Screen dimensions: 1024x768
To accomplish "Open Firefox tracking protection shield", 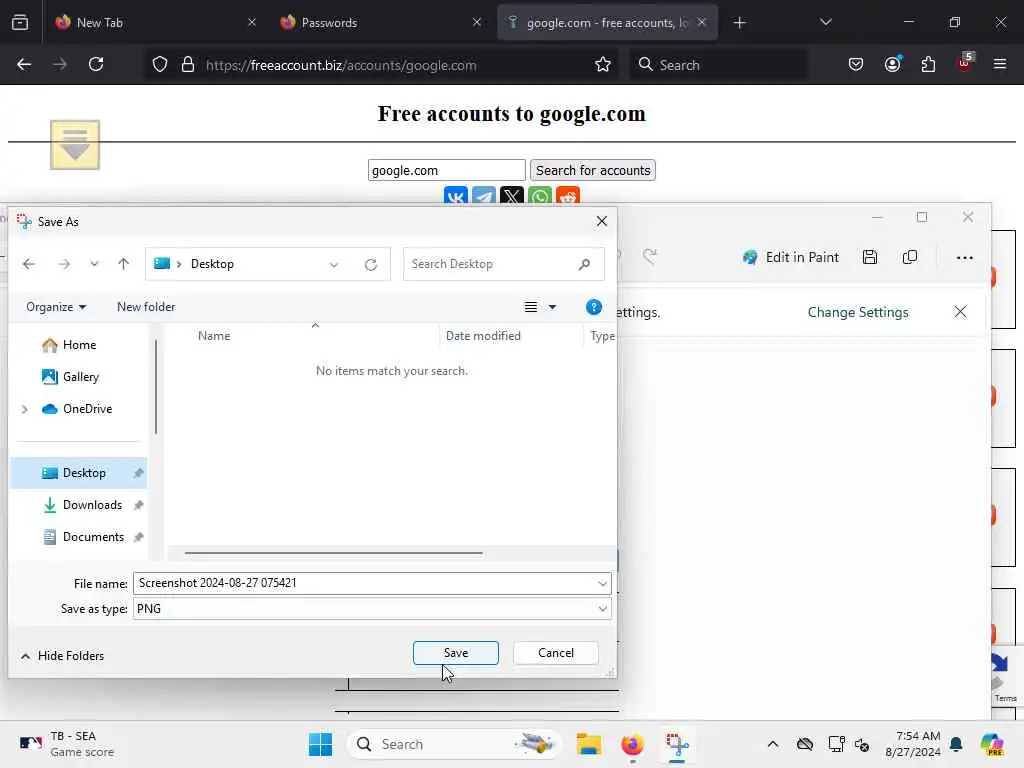I will point(160,65).
